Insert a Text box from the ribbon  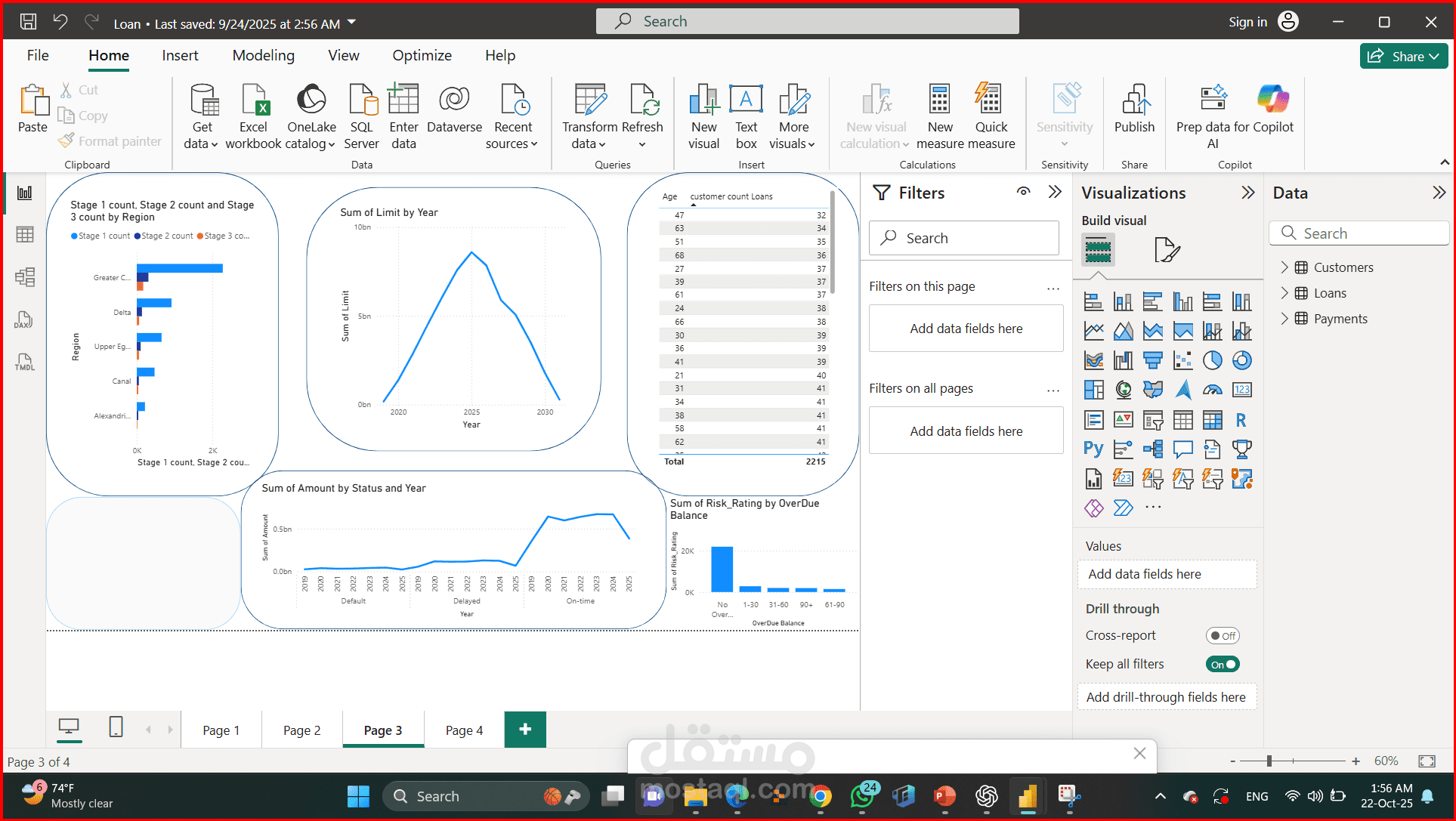click(x=746, y=113)
